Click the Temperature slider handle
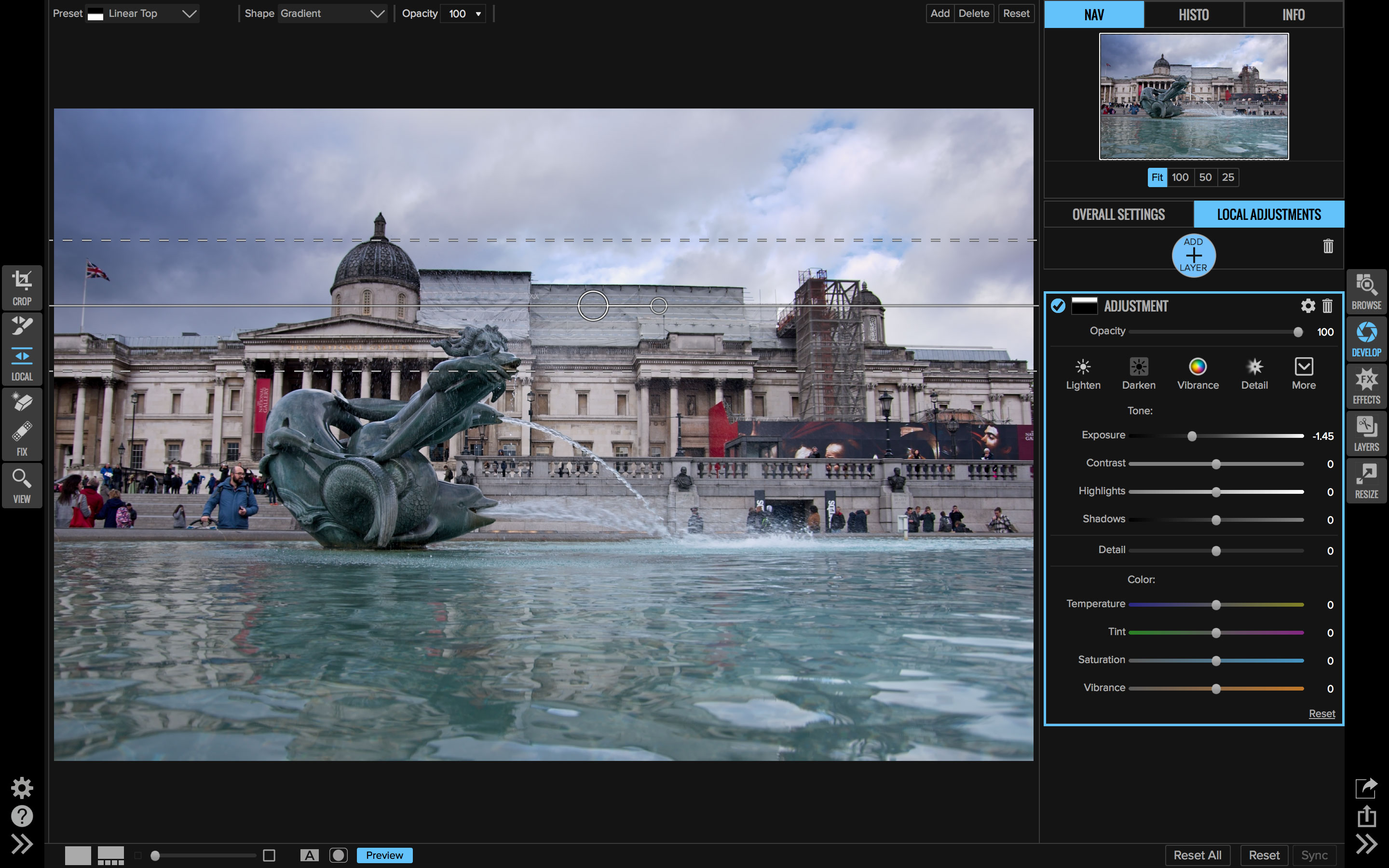Image resolution: width=1389 pixels, height=868 pixels. click(1216, 605)
